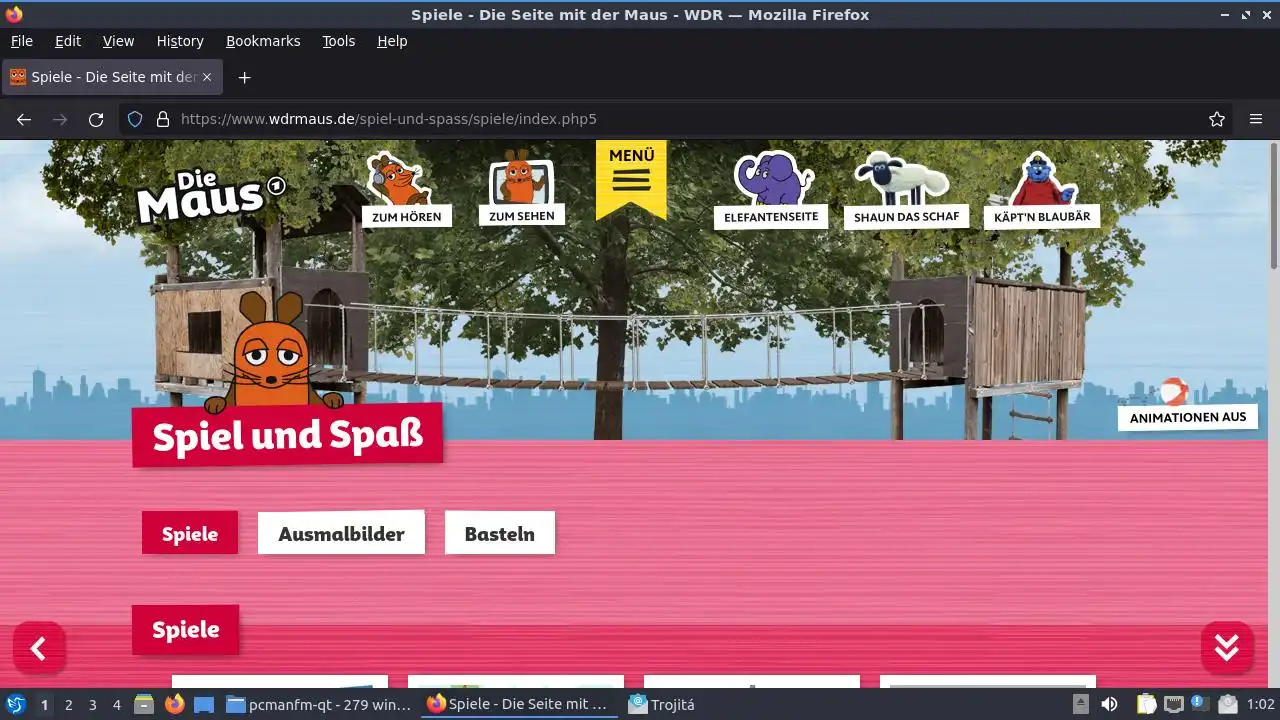This screenshot has height=720, width=1280.
Task: Open Firefox application hamburger menu
Action: [x=1256, y=119]
